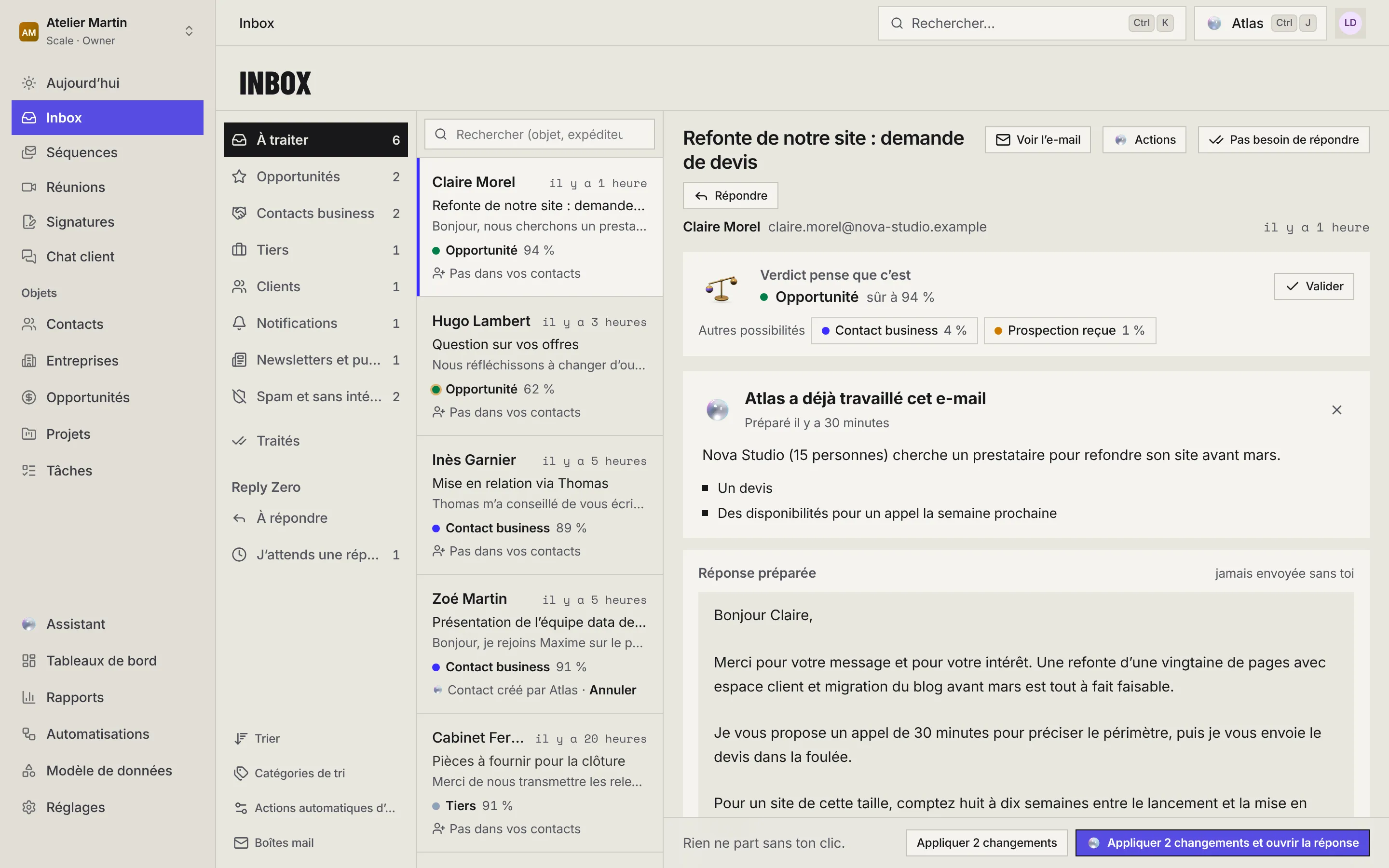This screenshot has height=868, width=1389.
Task: Switch to the Traités folder
Action: pos(315,441)
